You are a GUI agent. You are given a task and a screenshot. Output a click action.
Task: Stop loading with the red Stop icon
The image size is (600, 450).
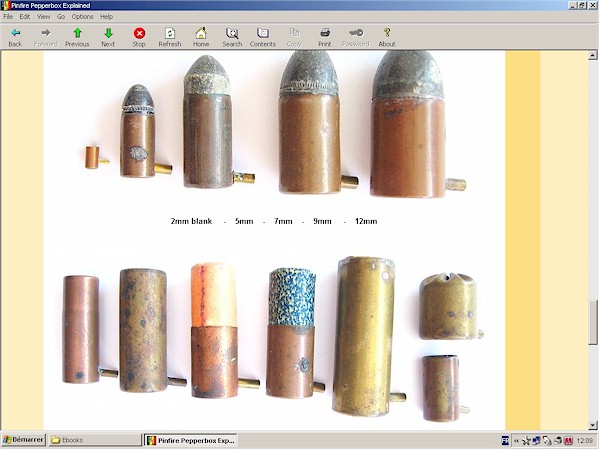139,37
